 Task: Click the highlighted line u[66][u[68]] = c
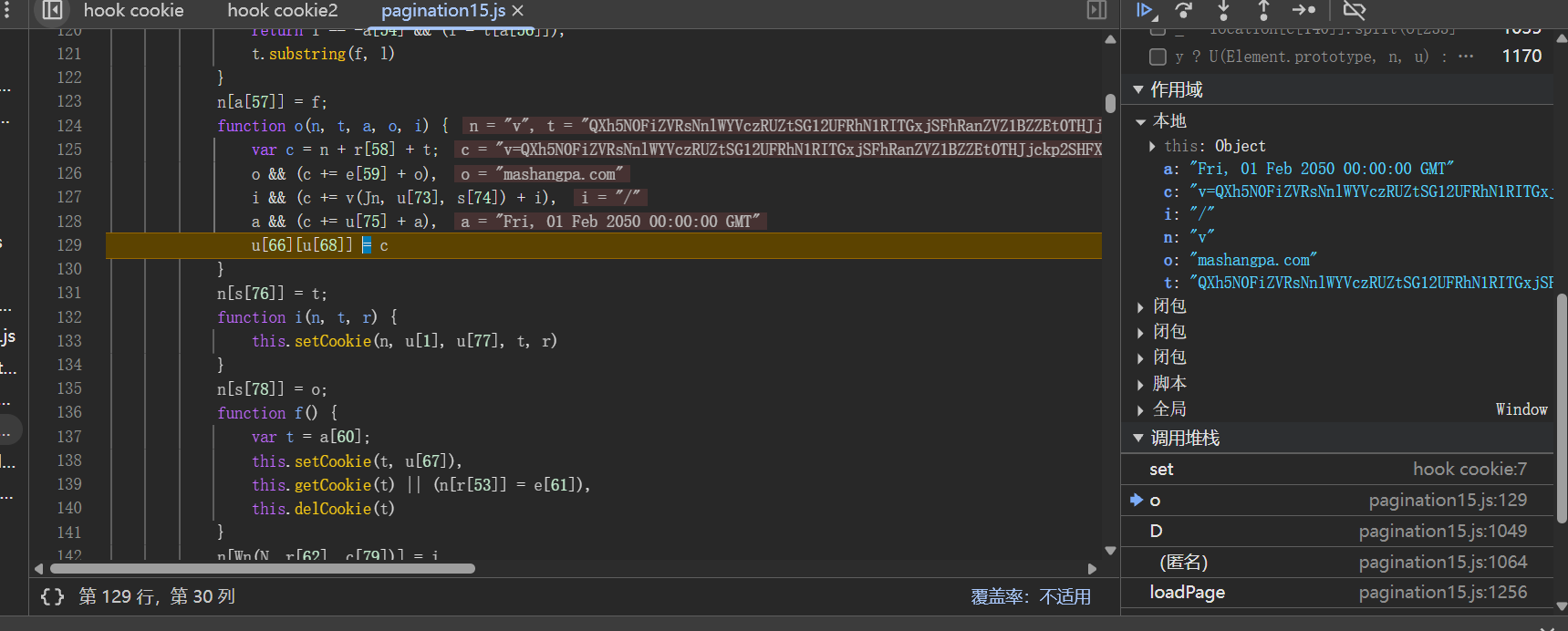[x=604, y=245]
